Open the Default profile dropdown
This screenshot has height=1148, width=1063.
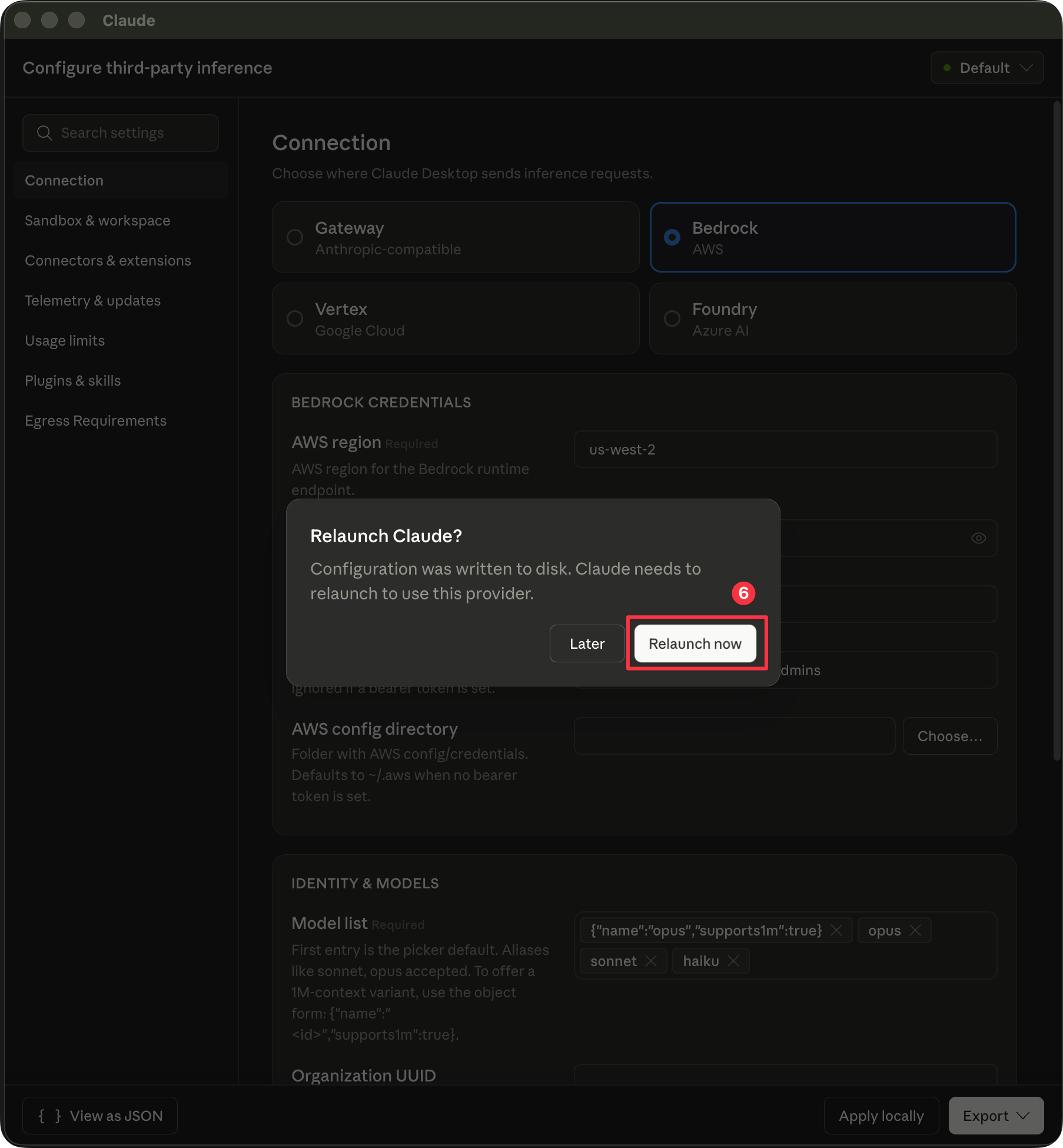coord(987,68)
